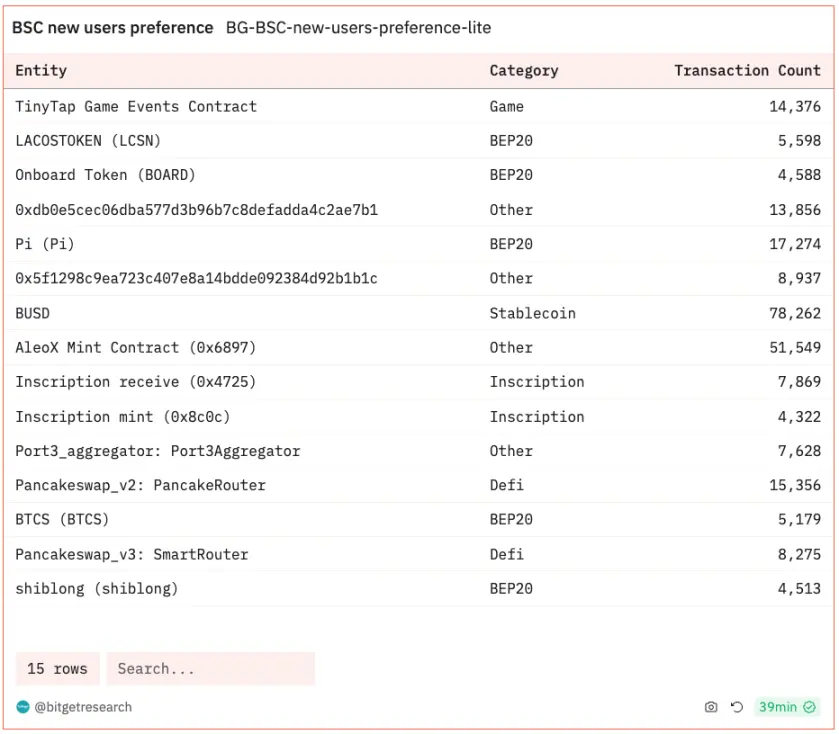
Task: Select the shiblong (shiblong) entity cell
Action: (x=97, y=588)
